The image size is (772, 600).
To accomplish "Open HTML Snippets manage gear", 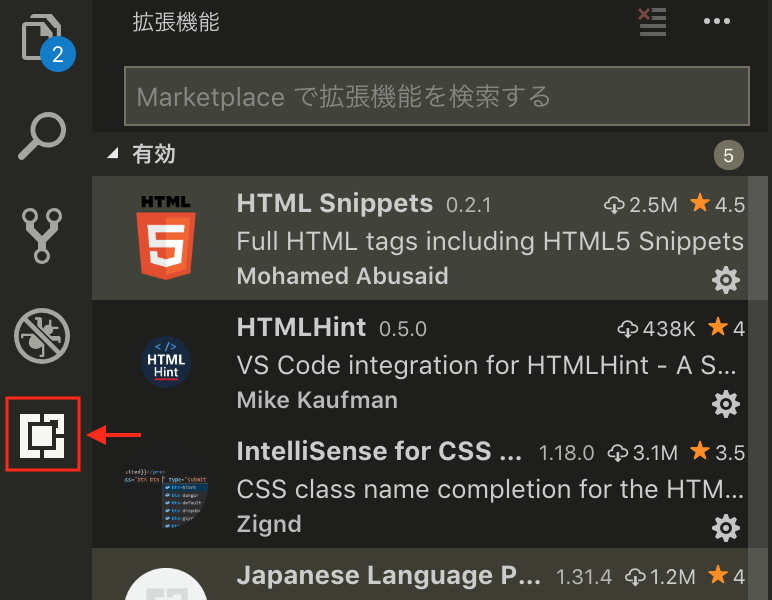I will [x=726, y=280].
